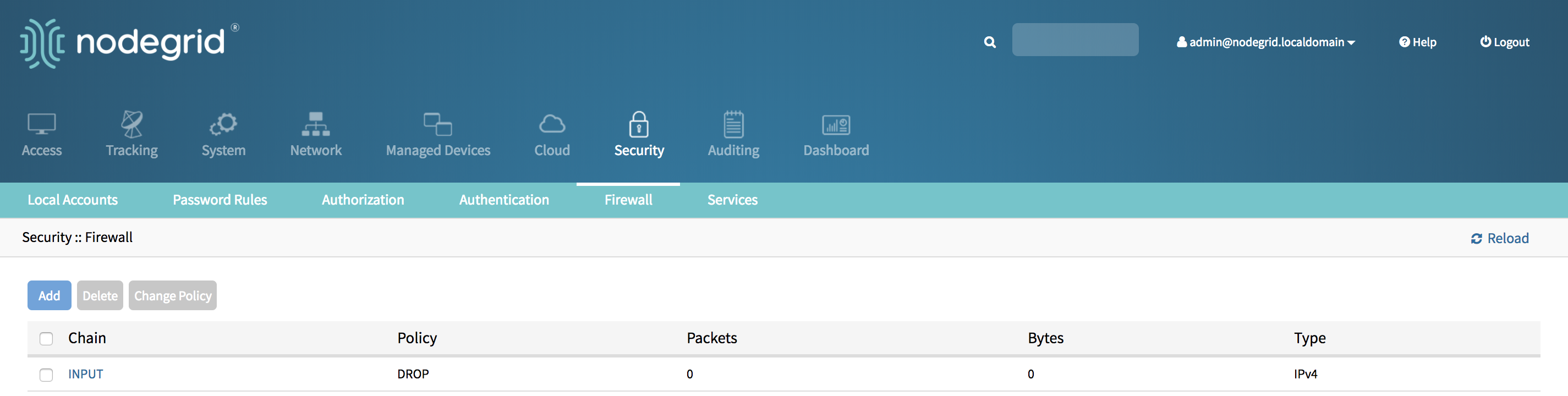Switch to the Services tab

[732, 200]
